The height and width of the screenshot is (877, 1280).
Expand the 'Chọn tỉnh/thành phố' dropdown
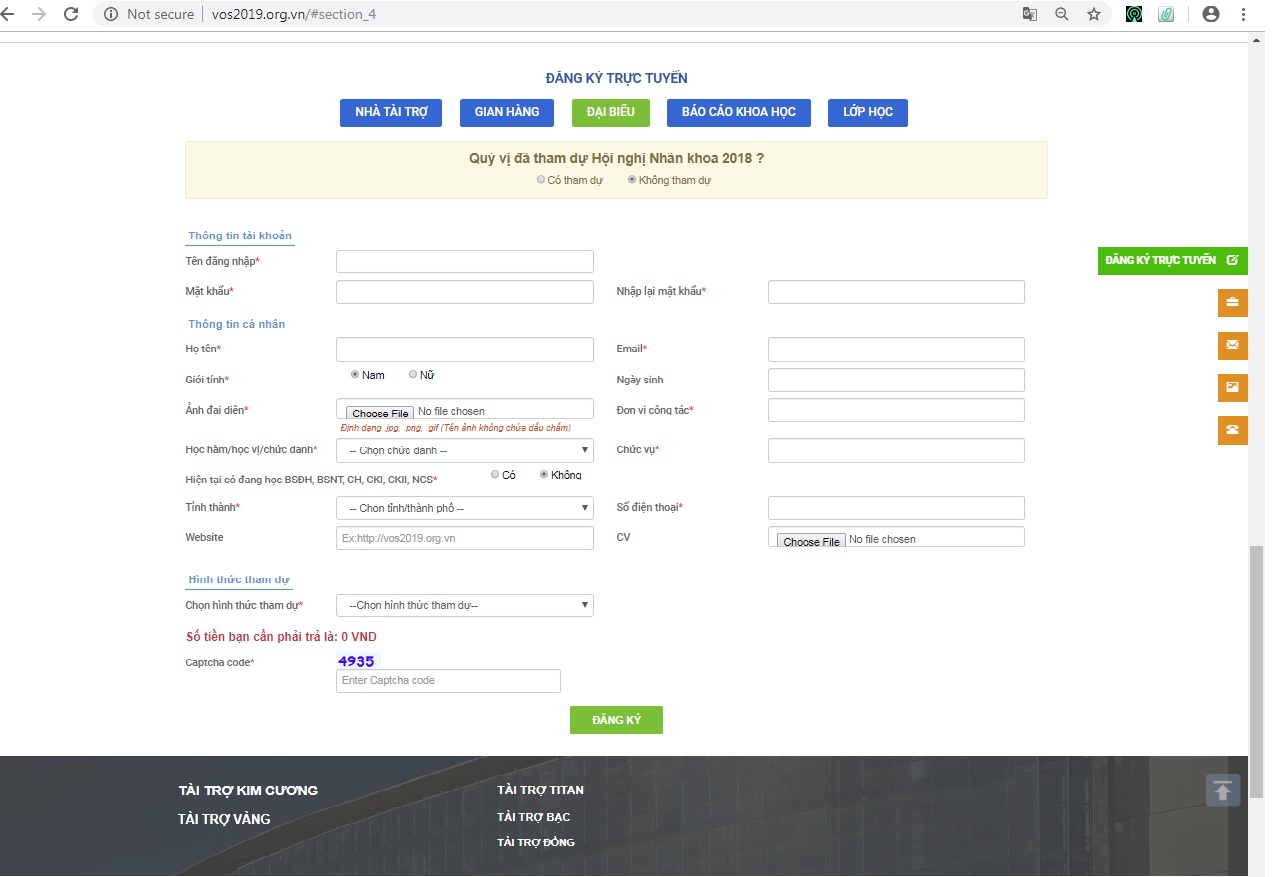coord(464,508)
